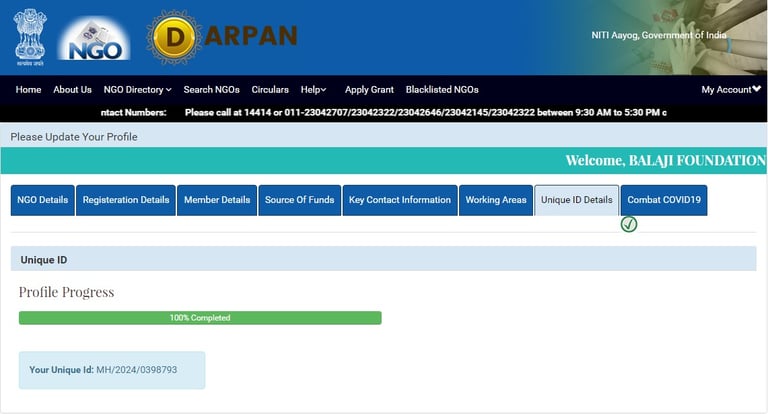This screenshot has width=768, height=414.
Task: Go to Home in navigation bar
Action: click(x=28, y=90)
